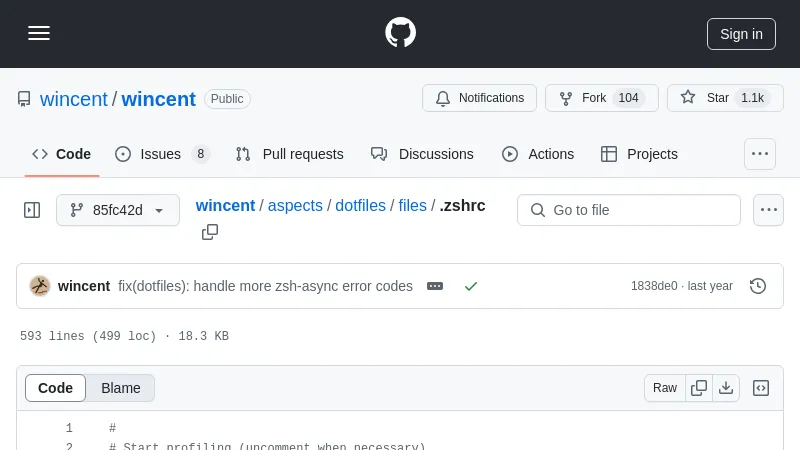Open the dotfiles breadcrumb link
800x450 pixels.
[360, 206]
